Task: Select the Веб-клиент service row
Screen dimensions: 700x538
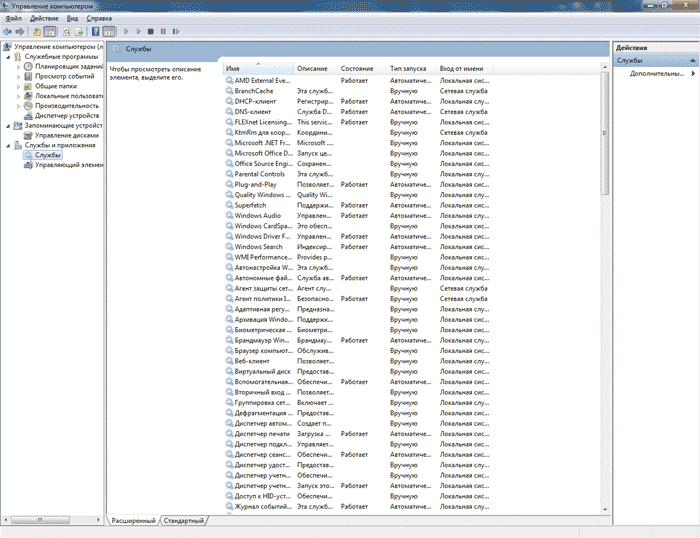Action: coord(357,361)
